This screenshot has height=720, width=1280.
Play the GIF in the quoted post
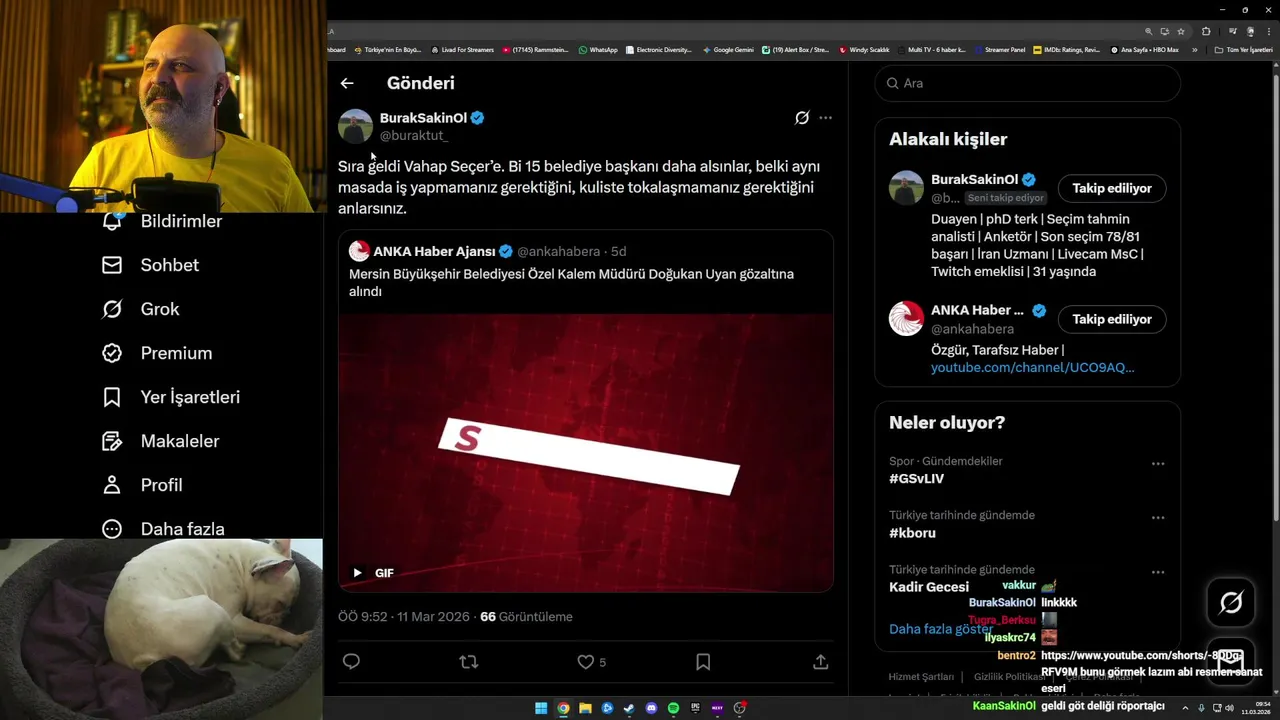click(x=357, y=573)
